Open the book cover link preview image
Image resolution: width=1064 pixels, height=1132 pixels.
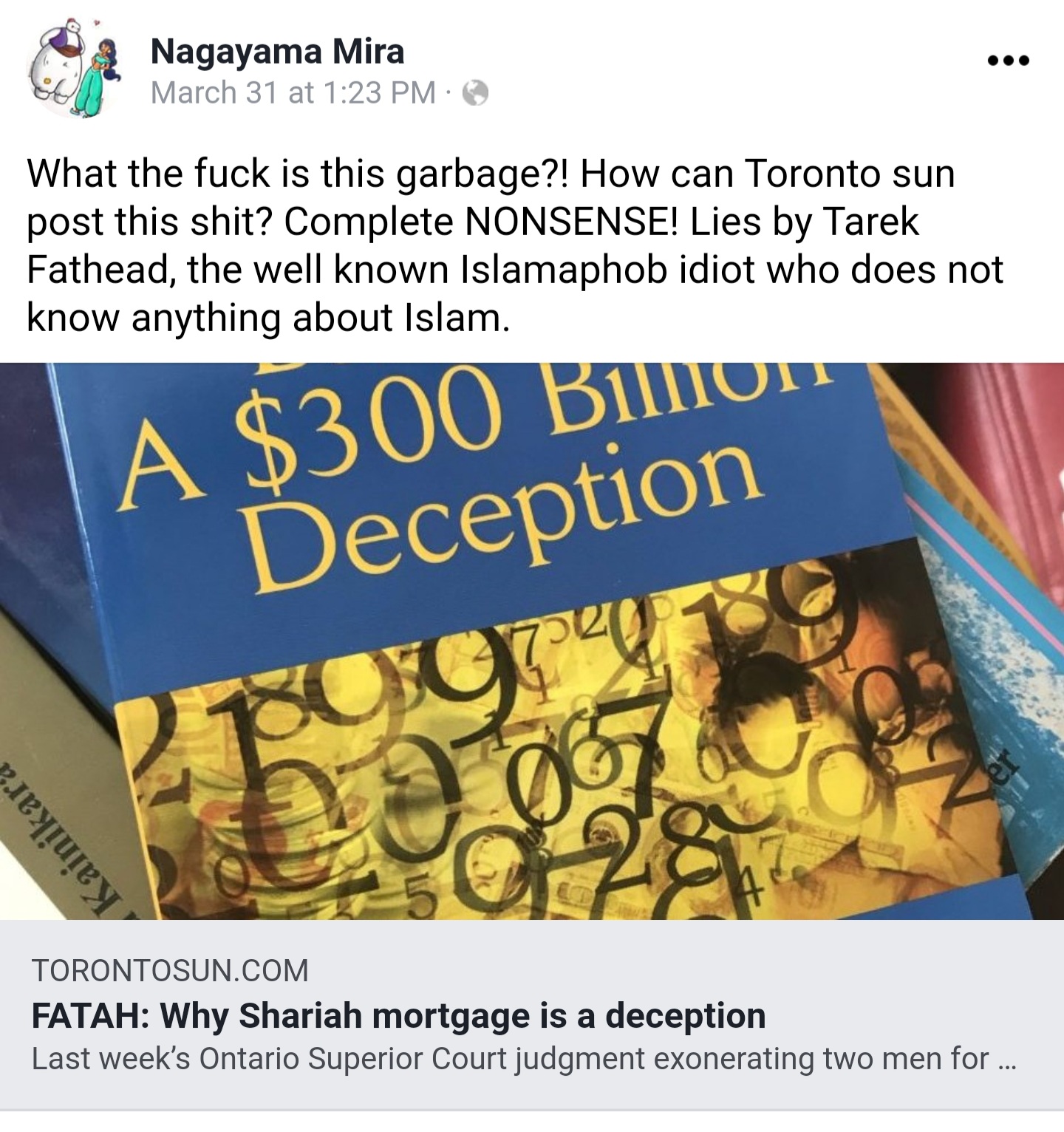pos(532,641)
